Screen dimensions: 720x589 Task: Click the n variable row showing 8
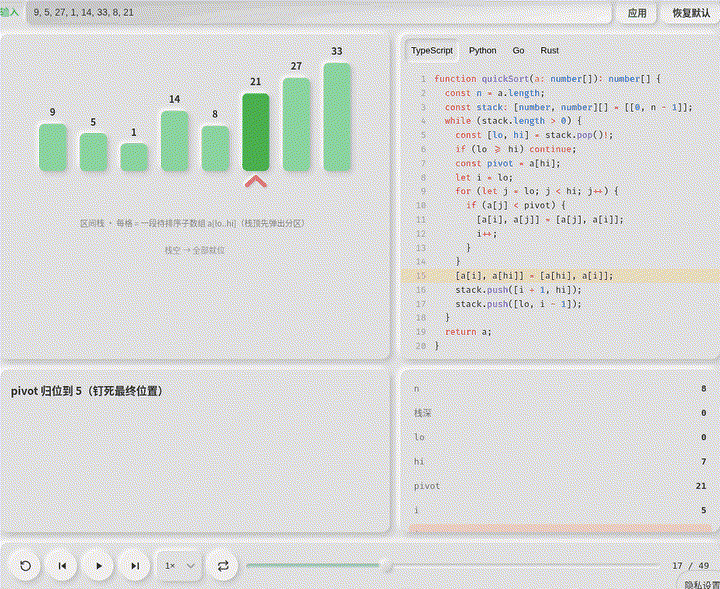click(x=560, y=389)
